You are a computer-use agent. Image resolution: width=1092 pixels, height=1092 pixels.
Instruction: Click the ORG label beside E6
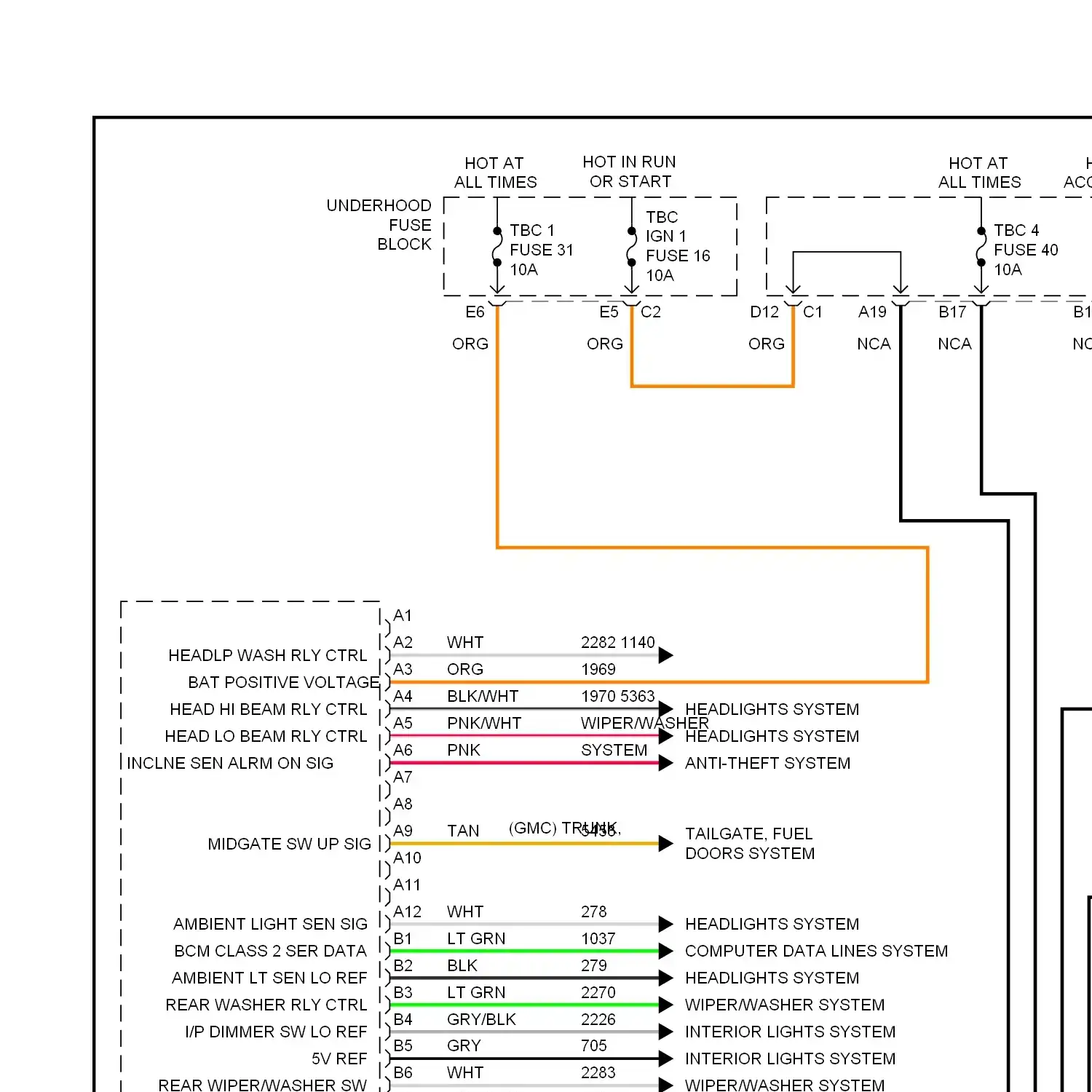click(470, 344)
